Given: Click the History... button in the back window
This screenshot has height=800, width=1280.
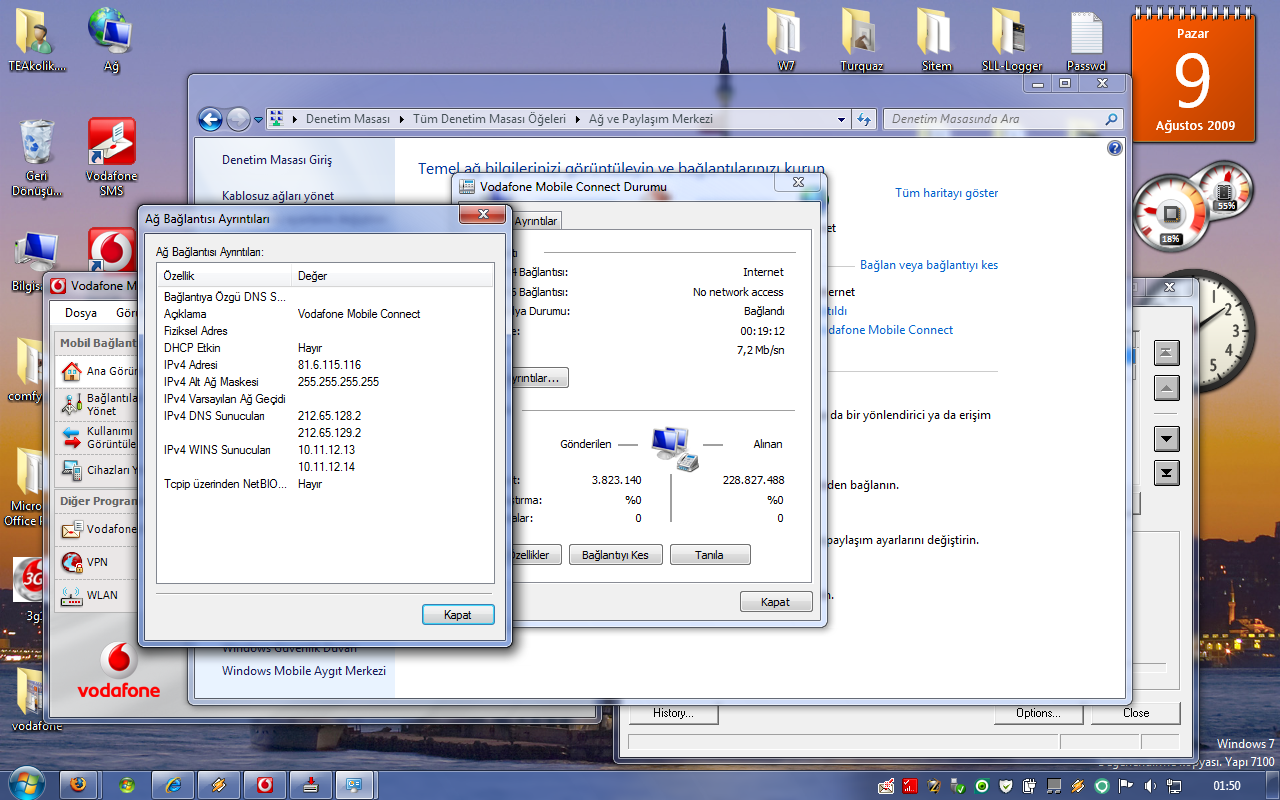Looking at the screenshot, I should point(672,713).
